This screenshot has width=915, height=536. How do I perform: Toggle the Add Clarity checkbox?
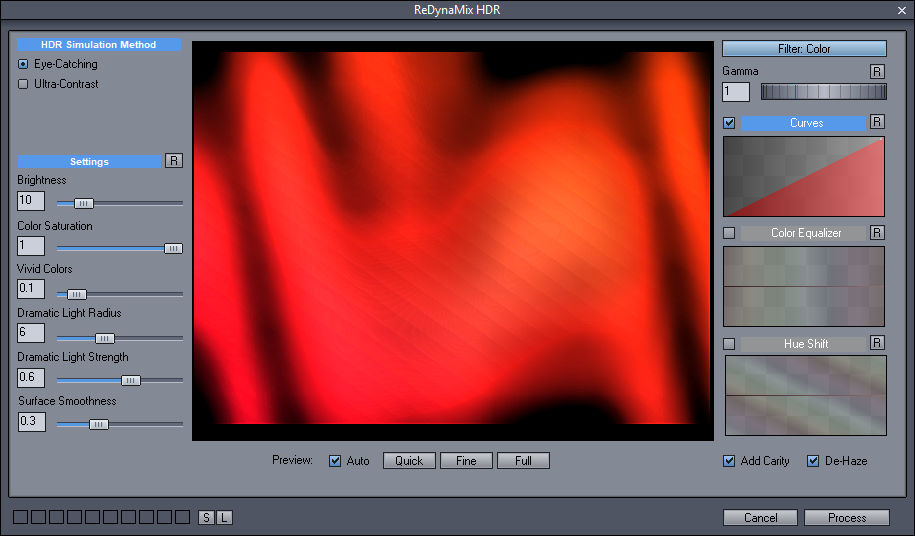pos(729,461)
